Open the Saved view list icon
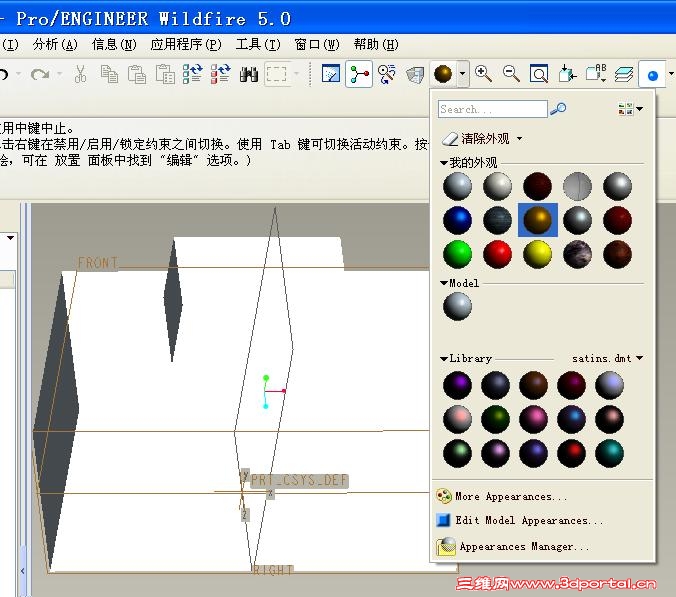676x597 pixels. point(596,73)
